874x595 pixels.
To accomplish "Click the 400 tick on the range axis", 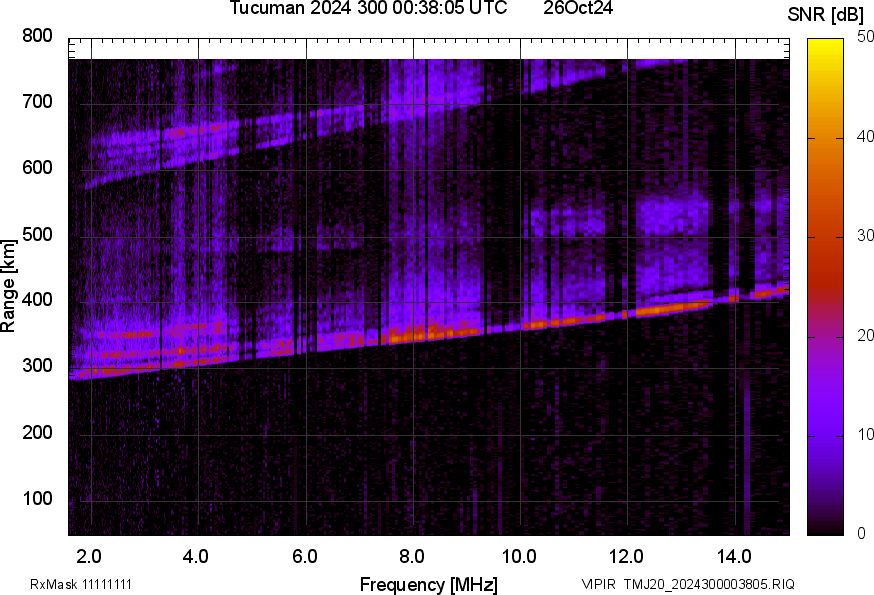I will coord(37,300).
